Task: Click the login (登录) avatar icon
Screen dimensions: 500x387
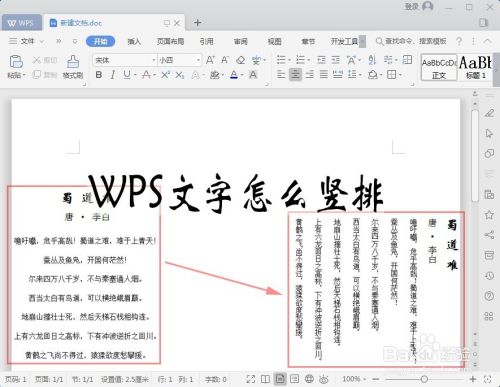Action: 428,6
